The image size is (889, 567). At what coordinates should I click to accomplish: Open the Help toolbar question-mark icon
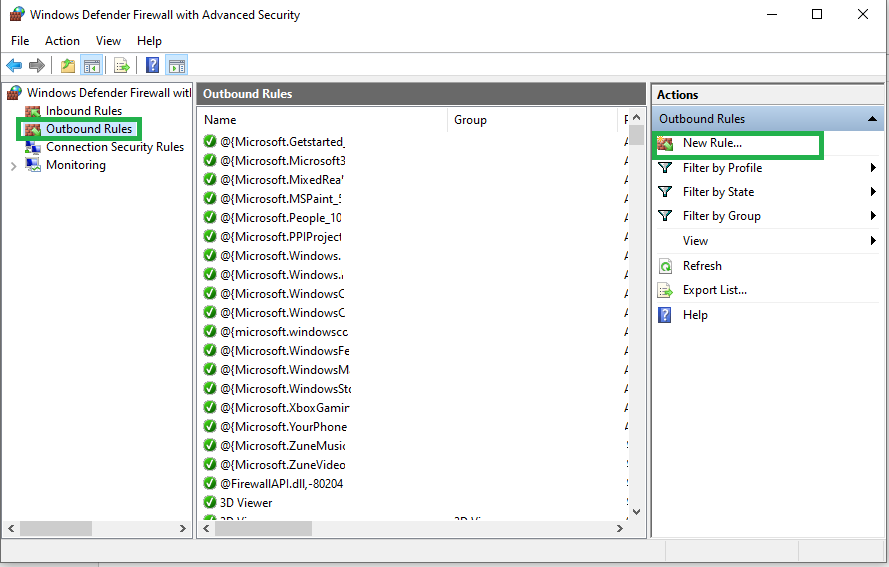point(153,65)
